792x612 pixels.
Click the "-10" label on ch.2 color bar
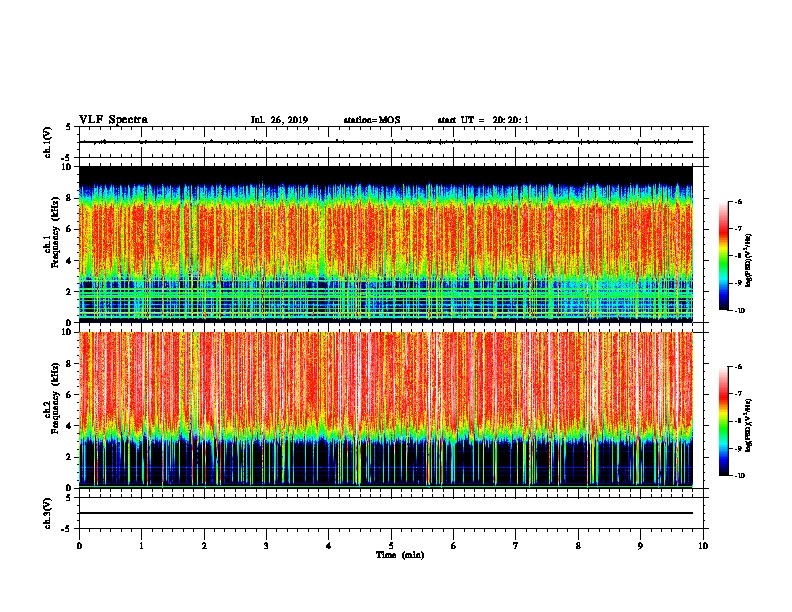[x=740, y=476]
